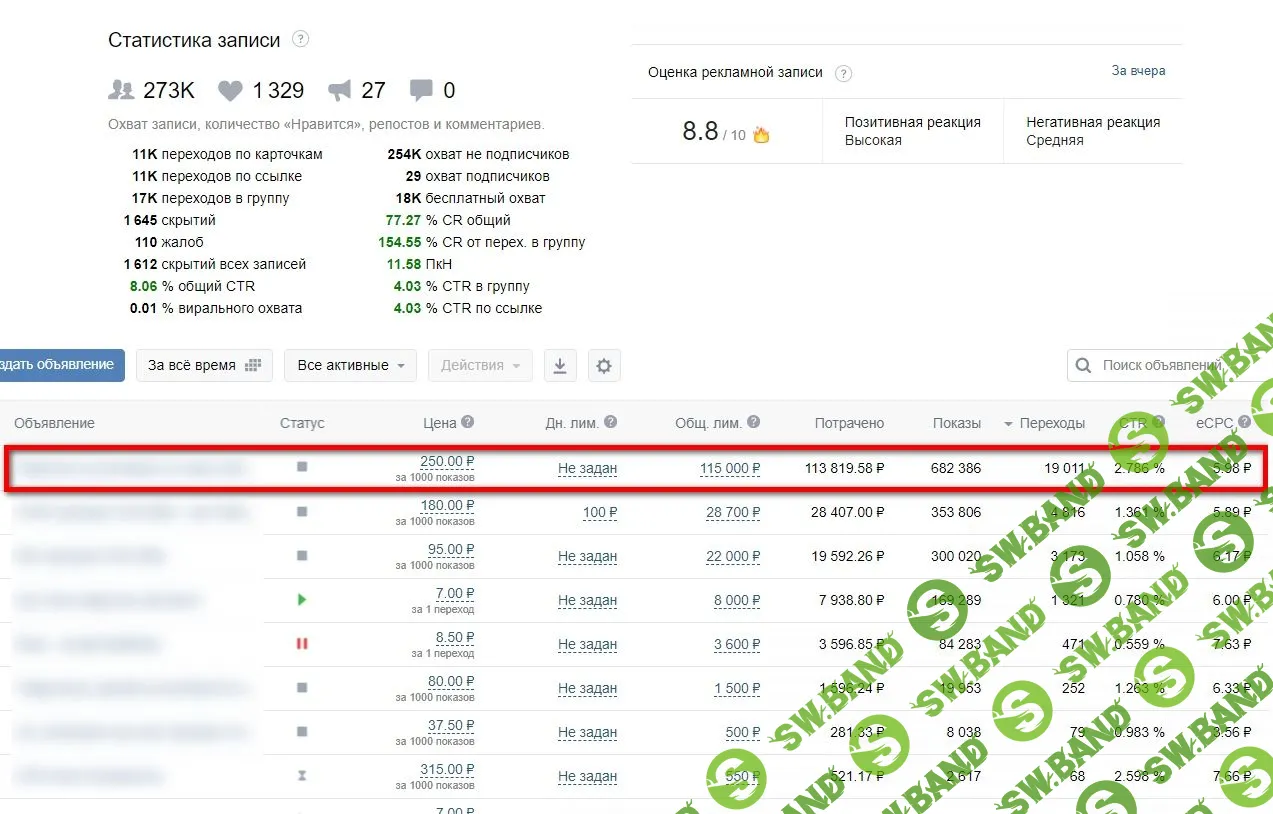Click the Не задан daily limit in 250.00 ₽ row
This screenshot has width=1273, height=814.
coord(588,468)
